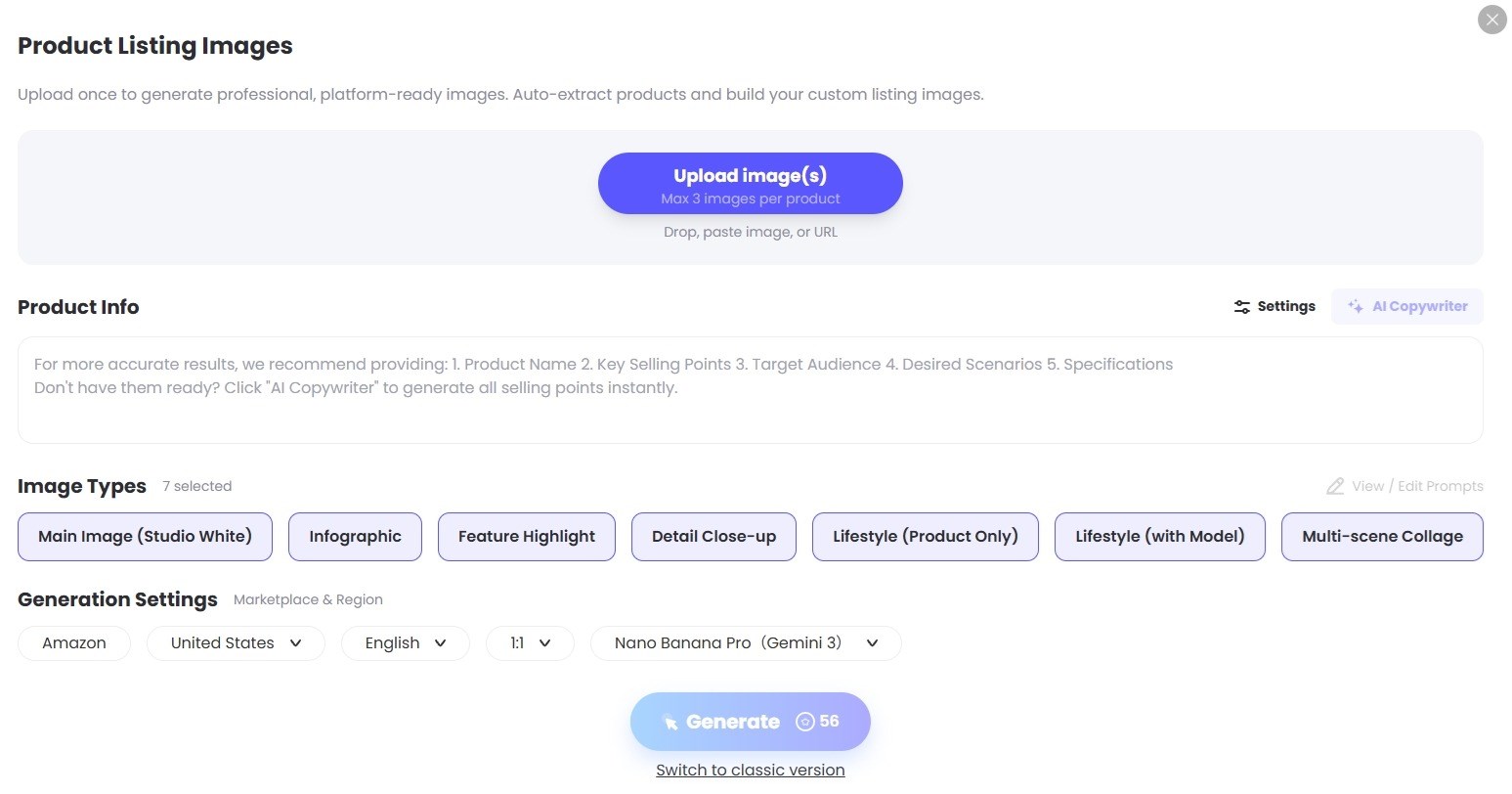
Task: Expand the Nano Banana Pro model dropdown
Action: 746,643
